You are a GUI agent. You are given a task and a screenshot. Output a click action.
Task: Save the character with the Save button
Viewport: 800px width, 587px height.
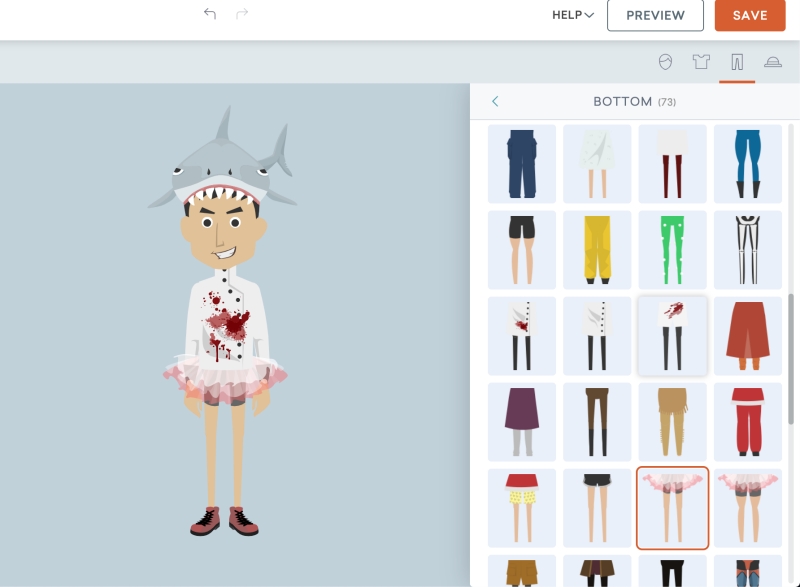pos(749,15)
